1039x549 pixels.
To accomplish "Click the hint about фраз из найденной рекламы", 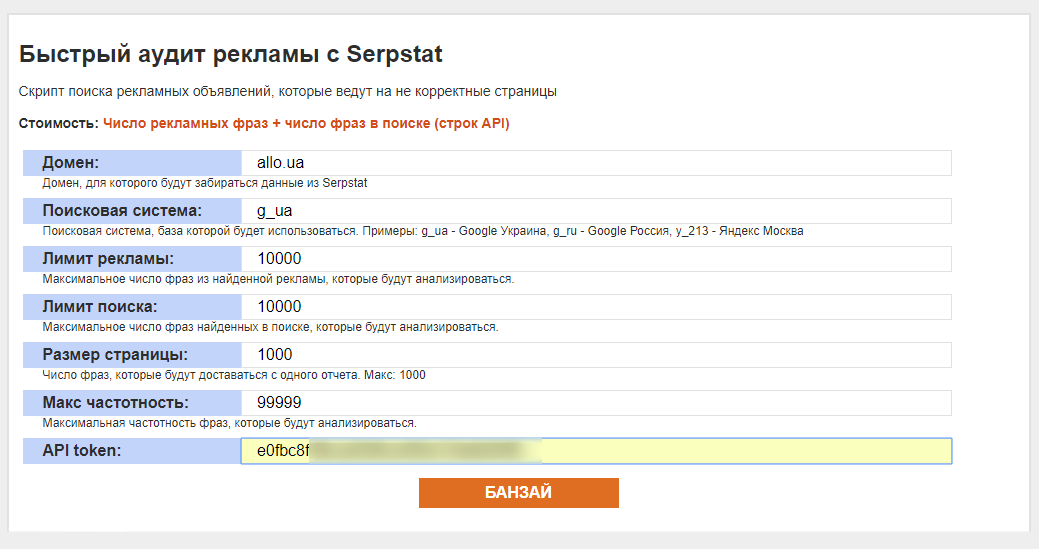I will (x=278, y=279).
